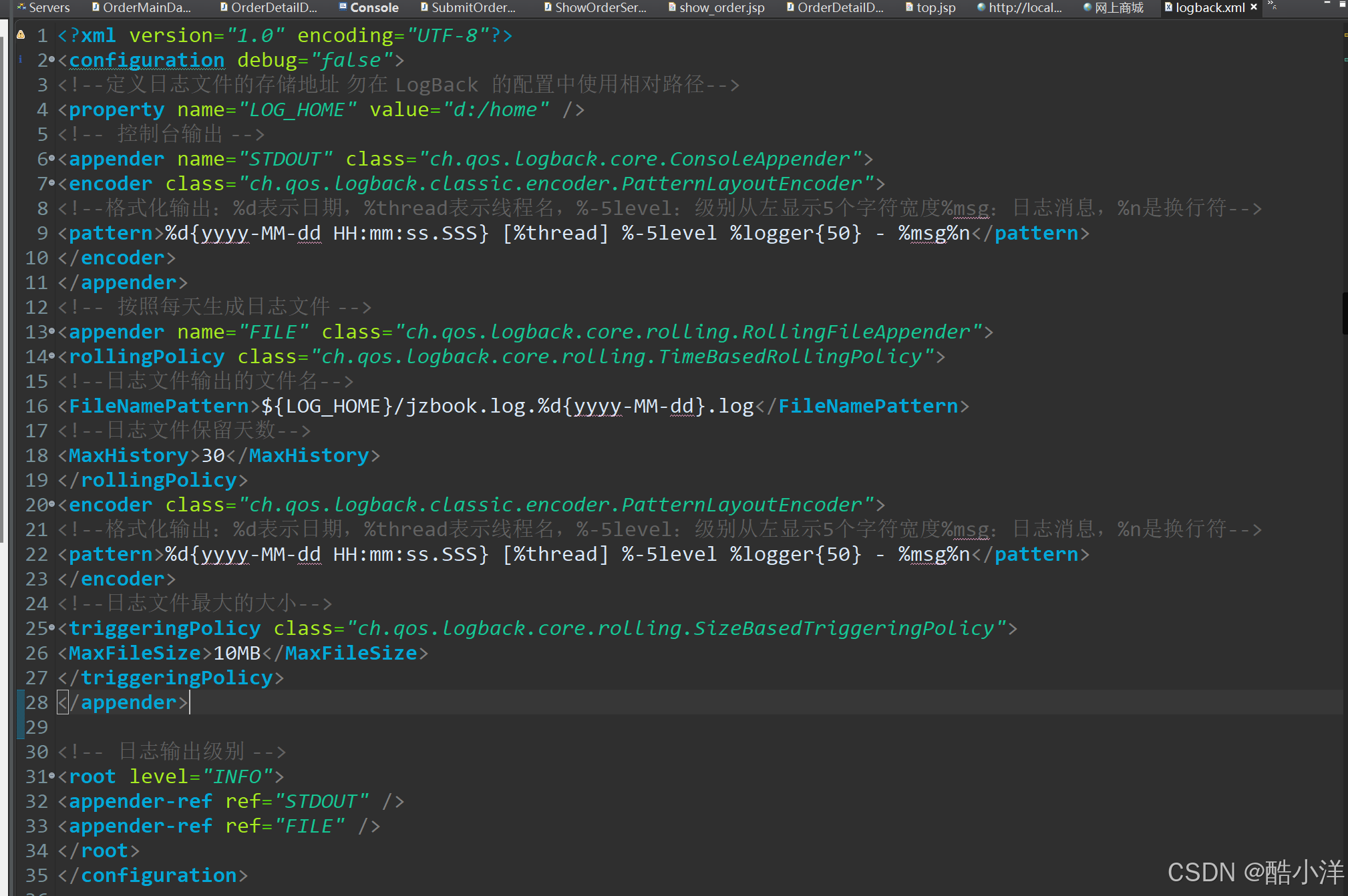Fold the STDOUT appender on line 6

coord(52,159)
